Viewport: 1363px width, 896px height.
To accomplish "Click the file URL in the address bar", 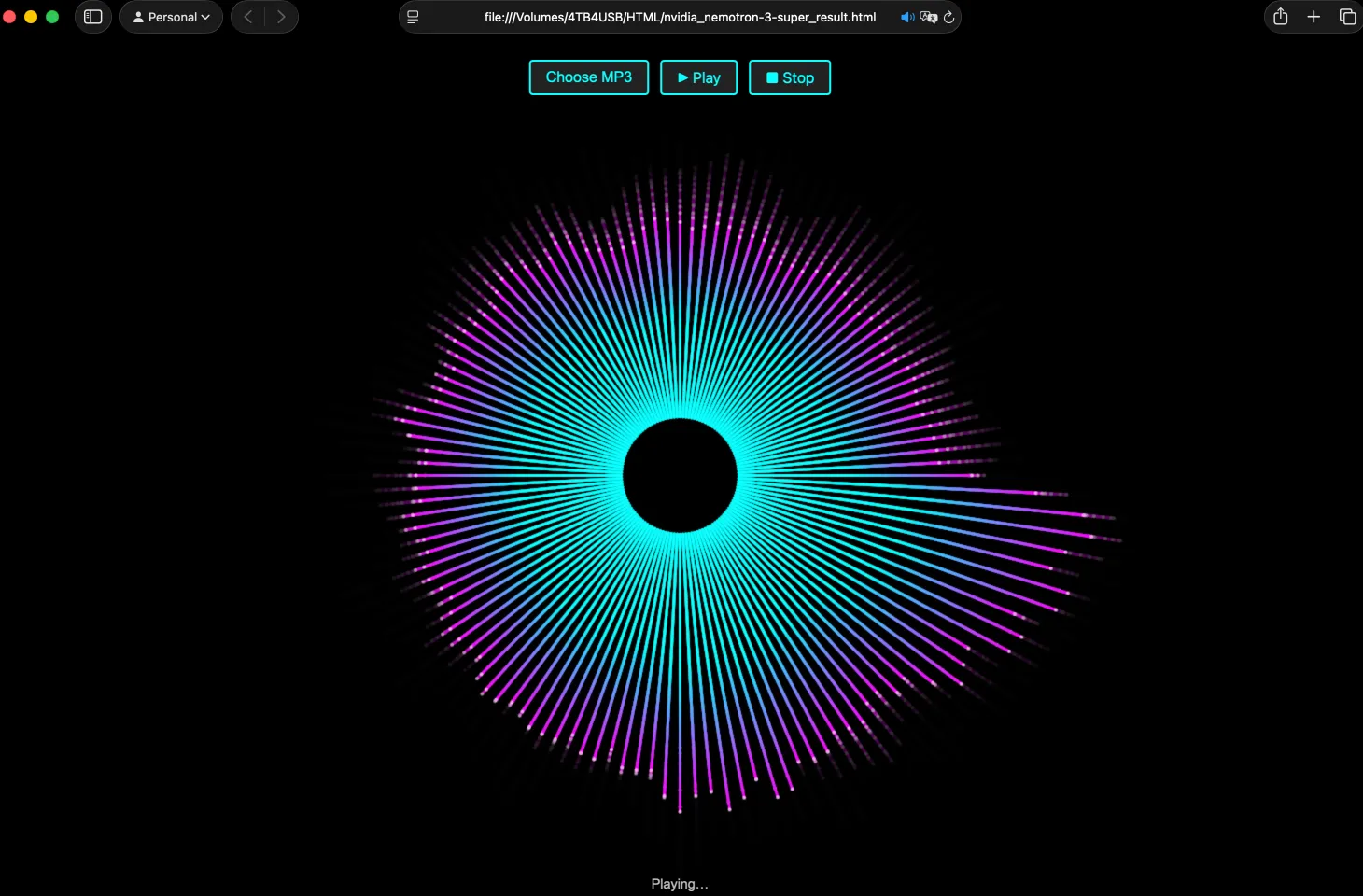I will click(x=679, y=17).
